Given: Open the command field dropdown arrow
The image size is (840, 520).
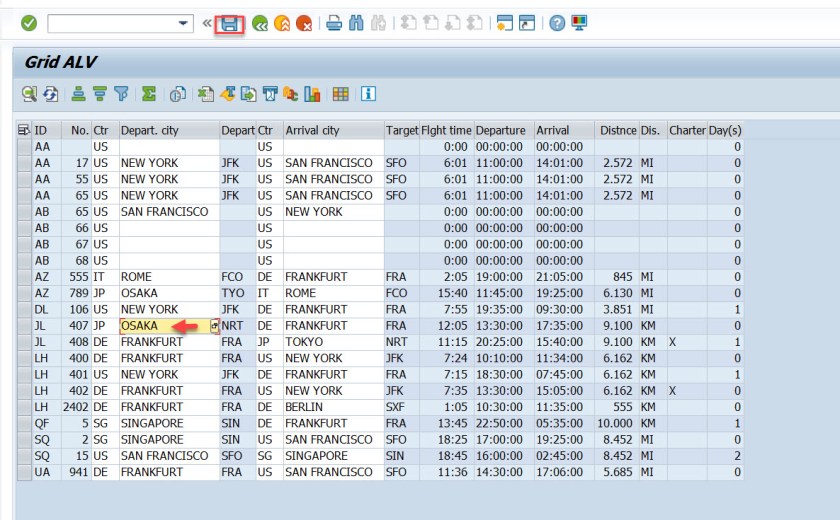Looking at the screenshot, I should click(183, 23).
